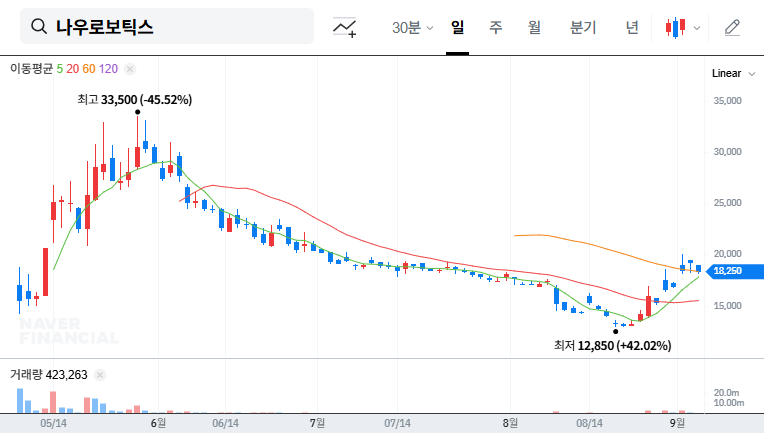Remove the 거래량 volume indicator with X
This screenshot has height=433, width=764.
pyautogui.click(x=100, y=375)
